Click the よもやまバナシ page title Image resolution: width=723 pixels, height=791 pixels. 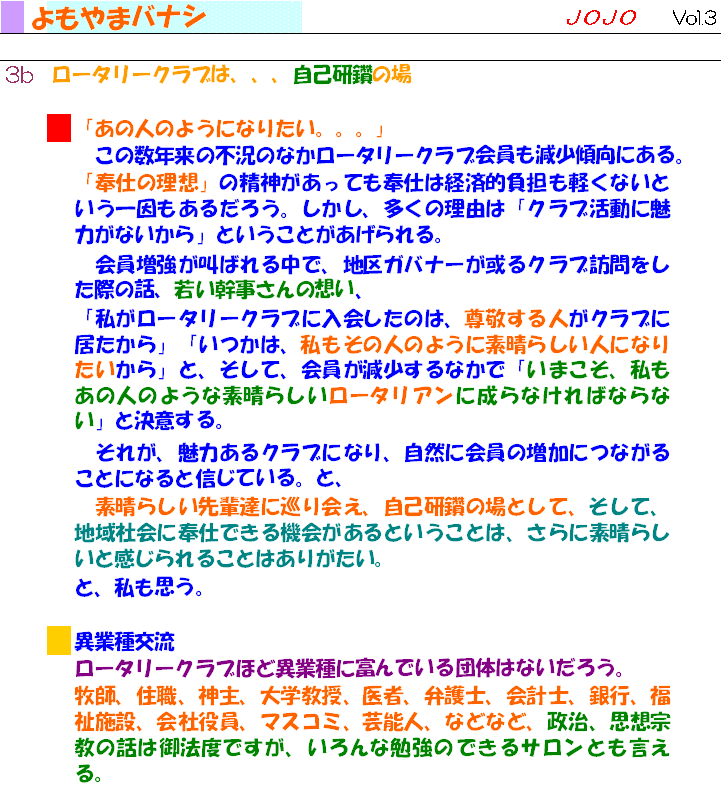119,17
